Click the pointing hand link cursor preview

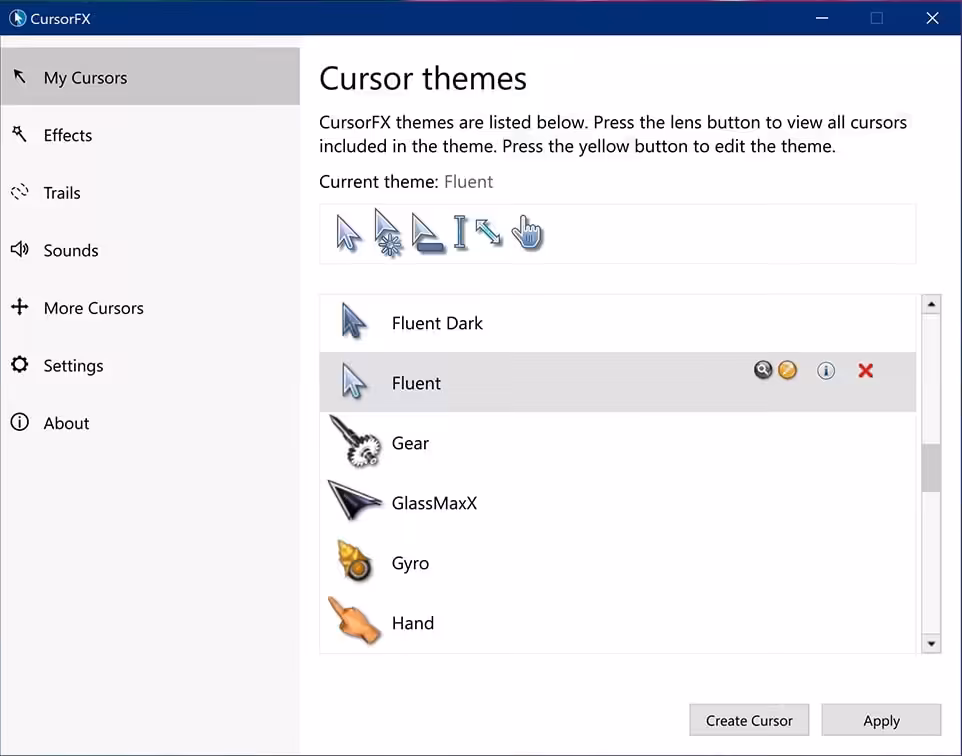click(x=527, y=234)
